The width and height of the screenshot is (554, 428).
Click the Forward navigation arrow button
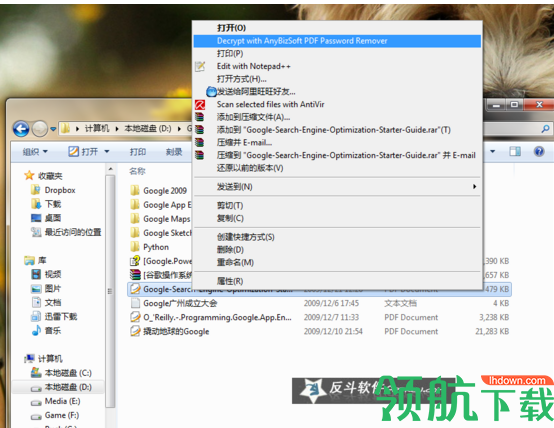(x=40, y=129)
